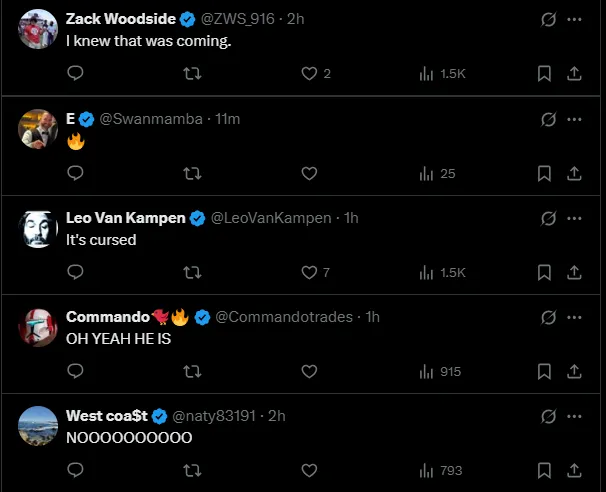Reply to the "OH YEAH HE IS" tweet
The width and height of the screenshot is (606, 492).
(x=75, y=371)
